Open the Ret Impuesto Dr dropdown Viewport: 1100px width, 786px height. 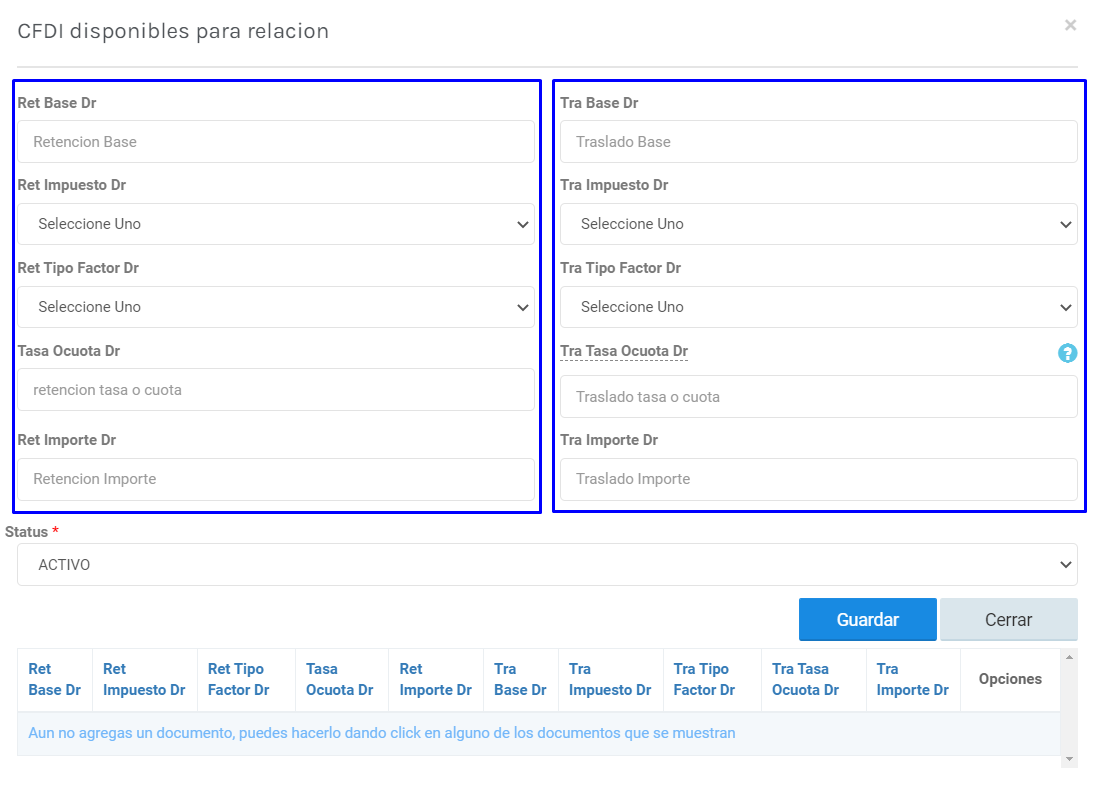[x=276, y=224]
